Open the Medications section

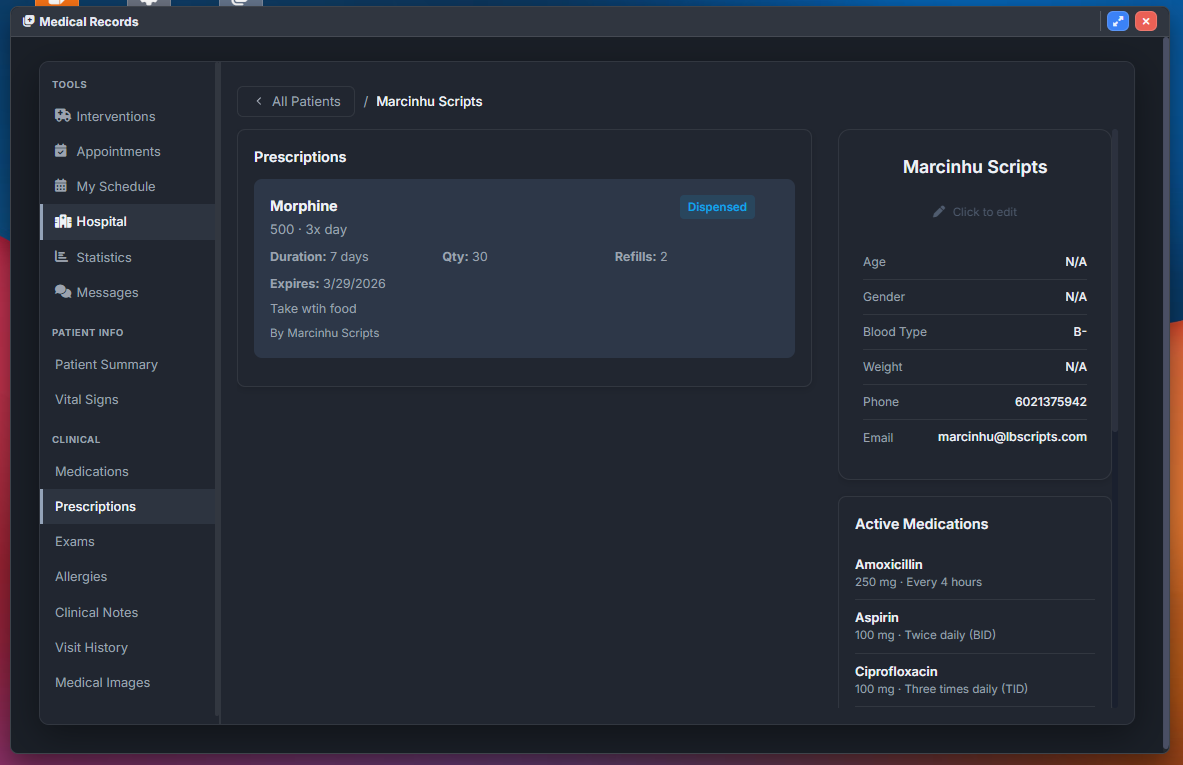point(128,472)
